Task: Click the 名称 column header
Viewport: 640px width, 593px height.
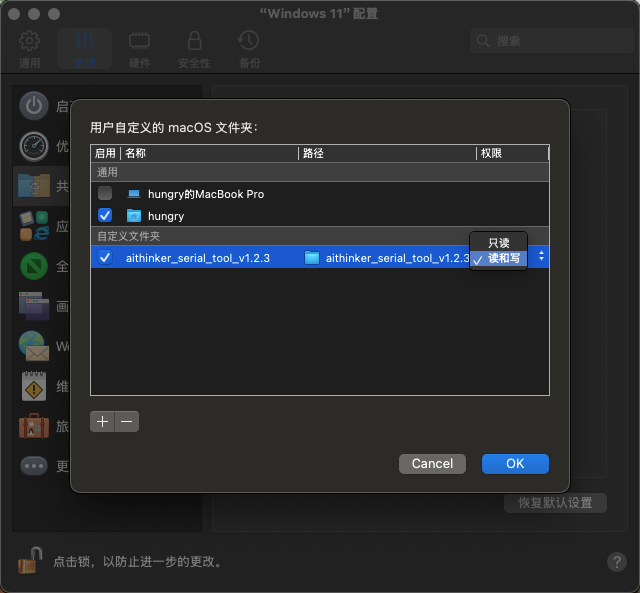Action: (x=209, y=153)
